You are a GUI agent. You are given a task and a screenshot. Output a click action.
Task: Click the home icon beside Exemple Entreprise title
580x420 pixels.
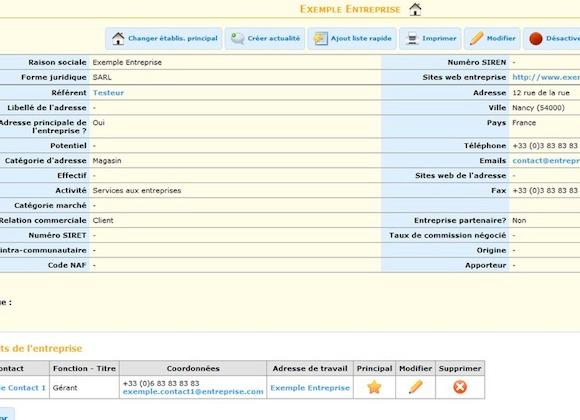click(x=415, y=9)
